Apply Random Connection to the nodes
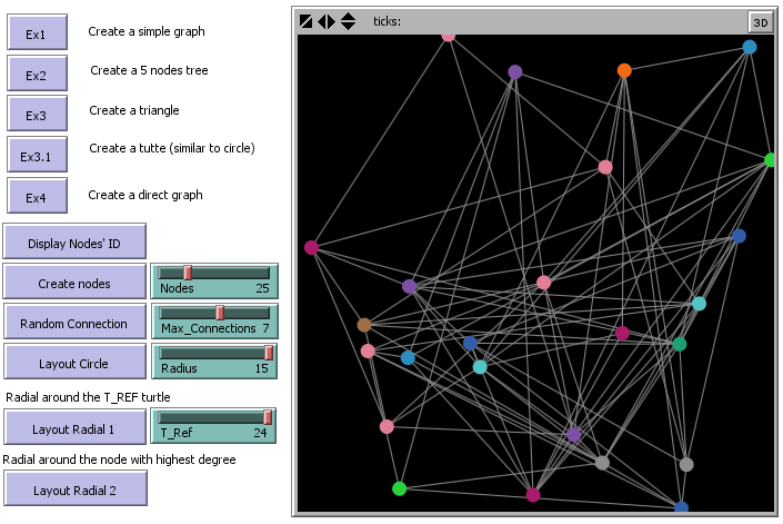 pos(76,323)
